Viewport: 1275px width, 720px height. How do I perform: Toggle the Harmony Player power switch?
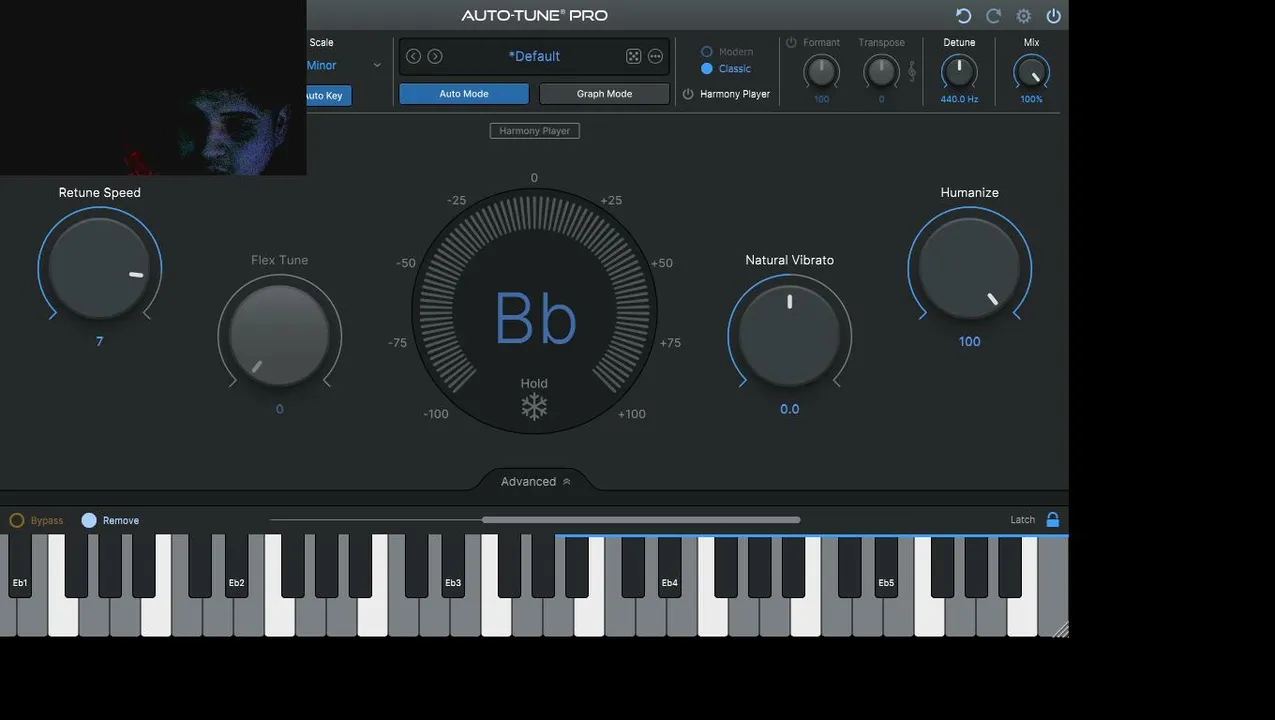pyautogui.click(x=688, y=94)
